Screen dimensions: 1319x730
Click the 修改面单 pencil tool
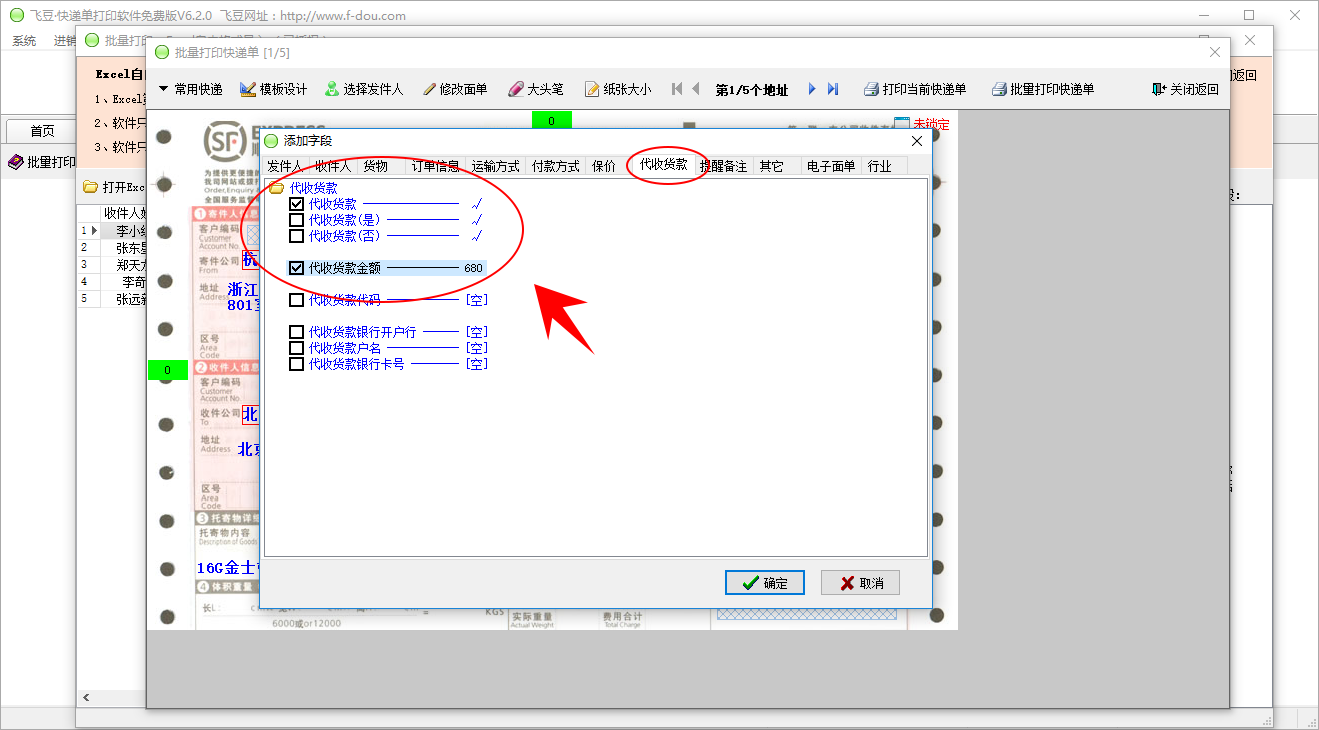[x=455, y=89]
